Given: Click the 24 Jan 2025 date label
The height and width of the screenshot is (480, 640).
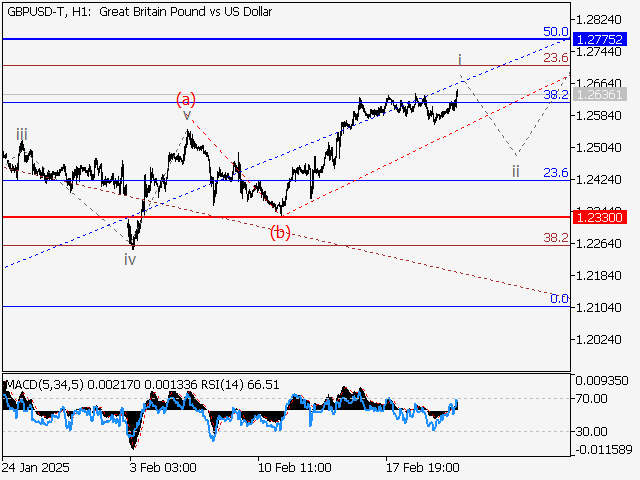Looking at the screenshot, I should pyautogui.click(x=35, y=467).
